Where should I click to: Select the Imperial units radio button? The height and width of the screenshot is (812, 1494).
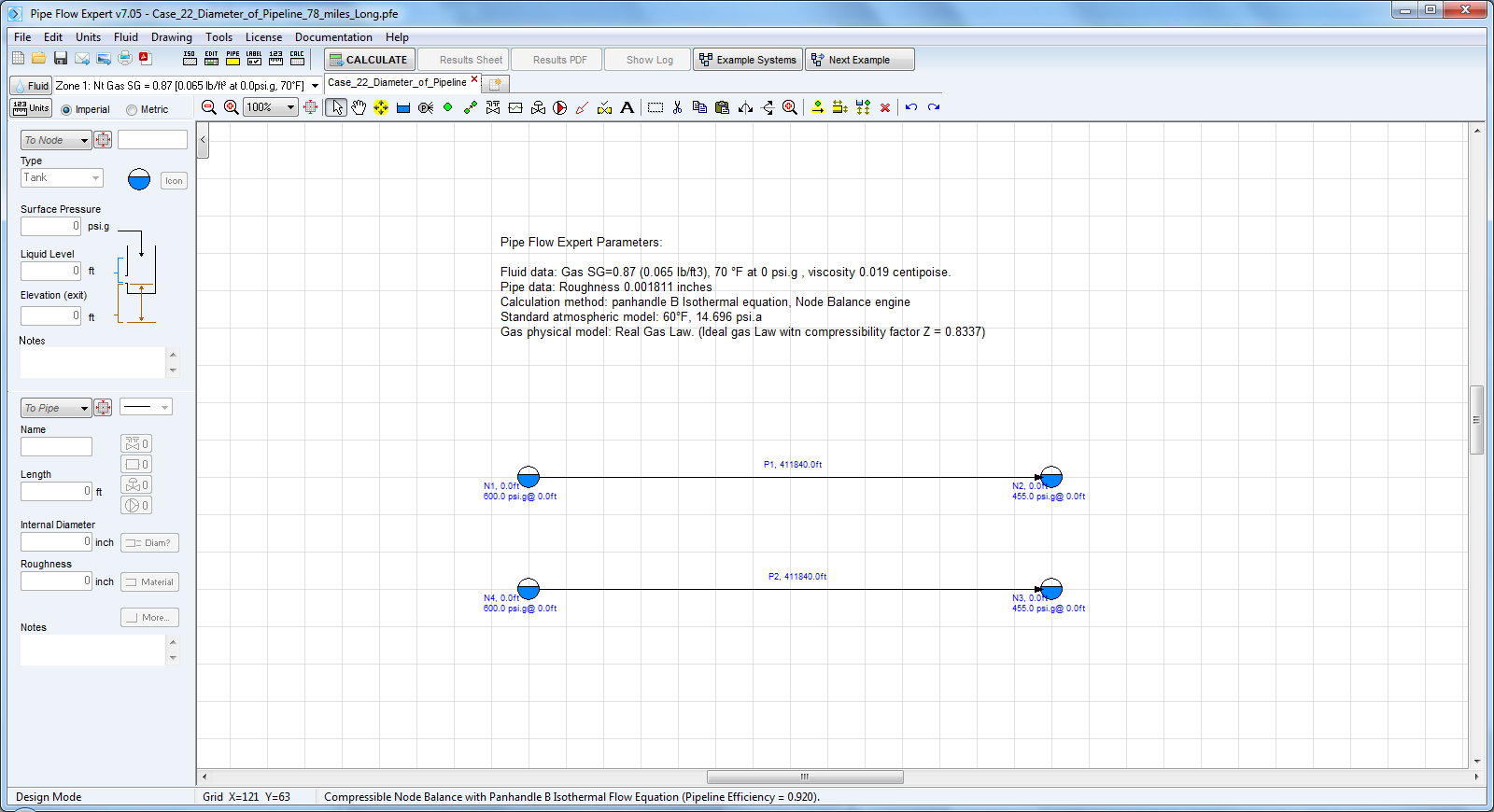coord(66,110)
